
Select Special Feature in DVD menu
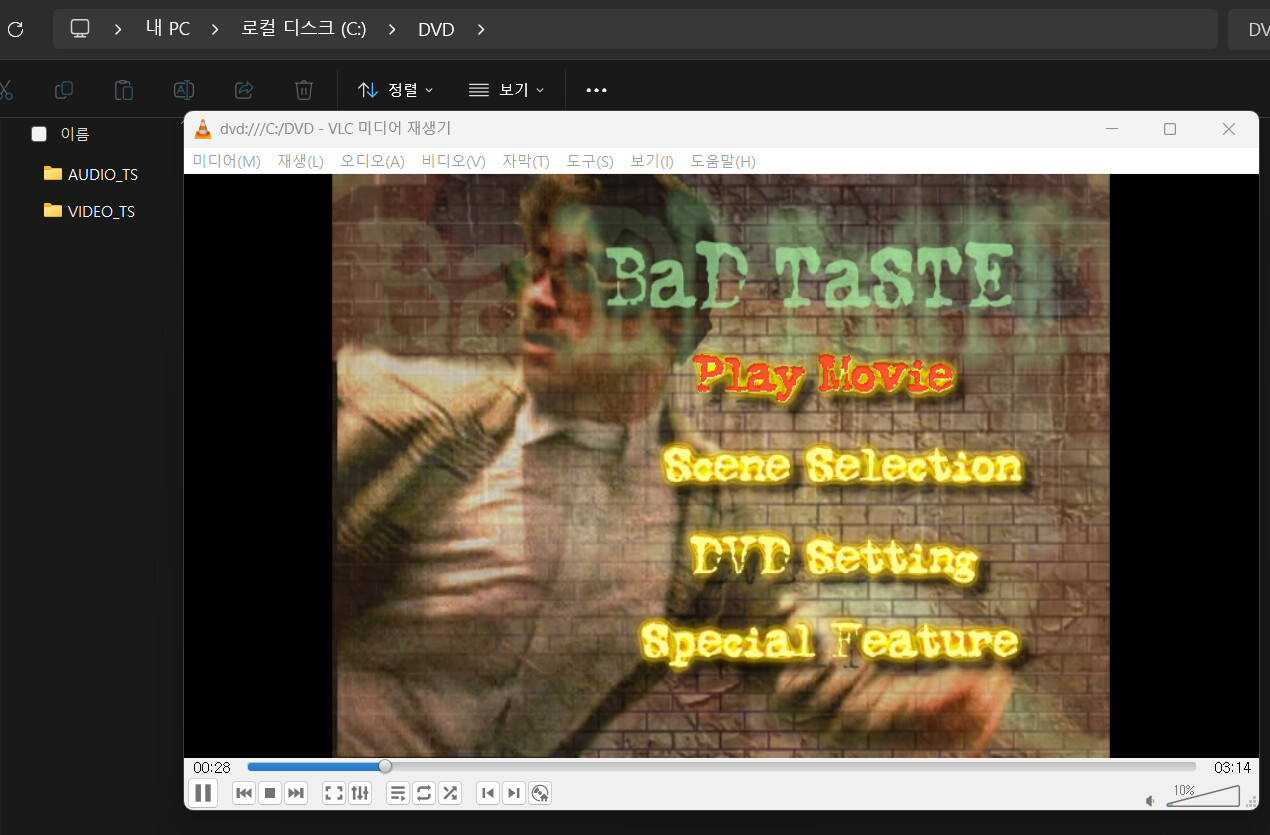coord(829,642)
